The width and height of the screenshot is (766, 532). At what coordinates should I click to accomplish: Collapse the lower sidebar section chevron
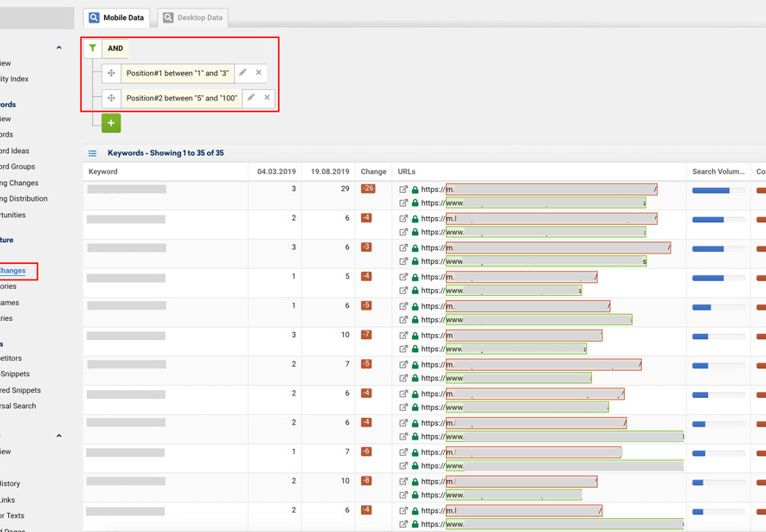(x=58, y=436)
